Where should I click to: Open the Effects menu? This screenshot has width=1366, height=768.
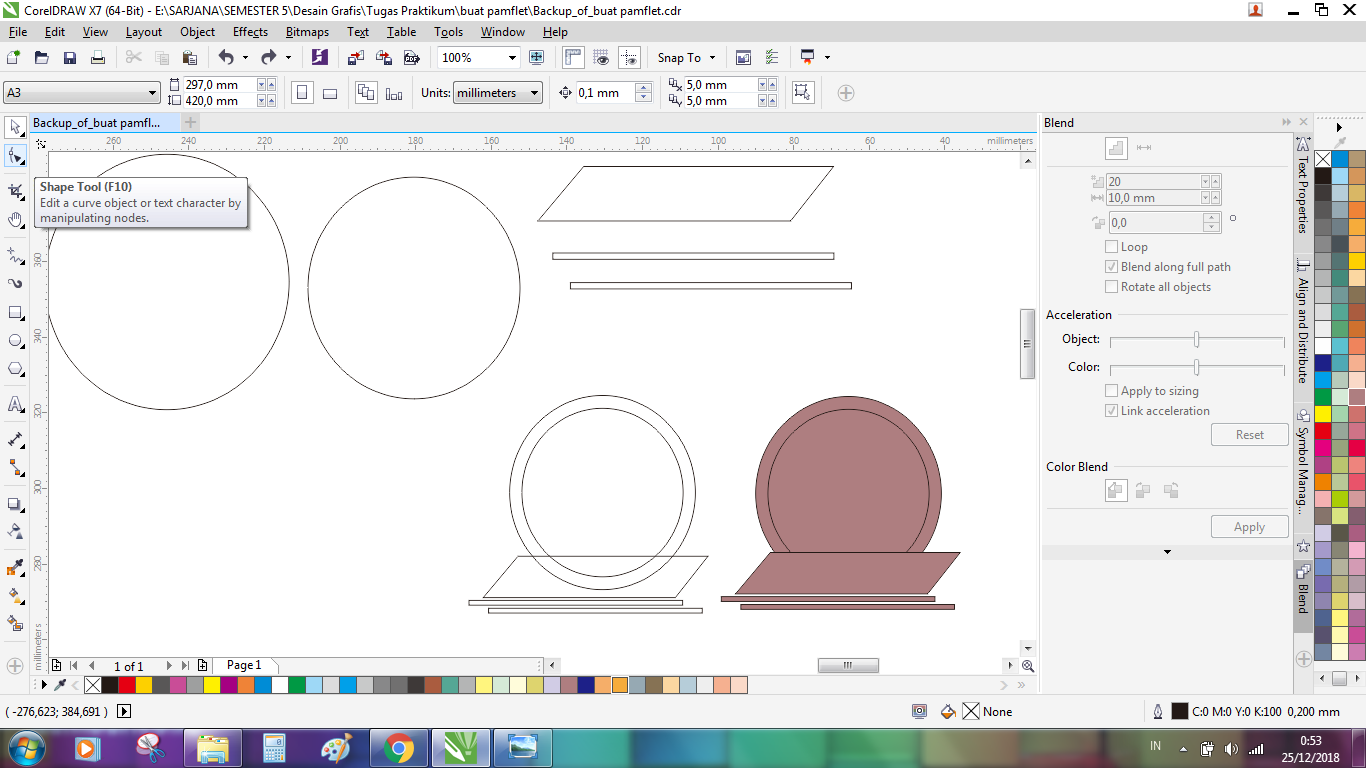pyautogui.click(x=250, y=32)
